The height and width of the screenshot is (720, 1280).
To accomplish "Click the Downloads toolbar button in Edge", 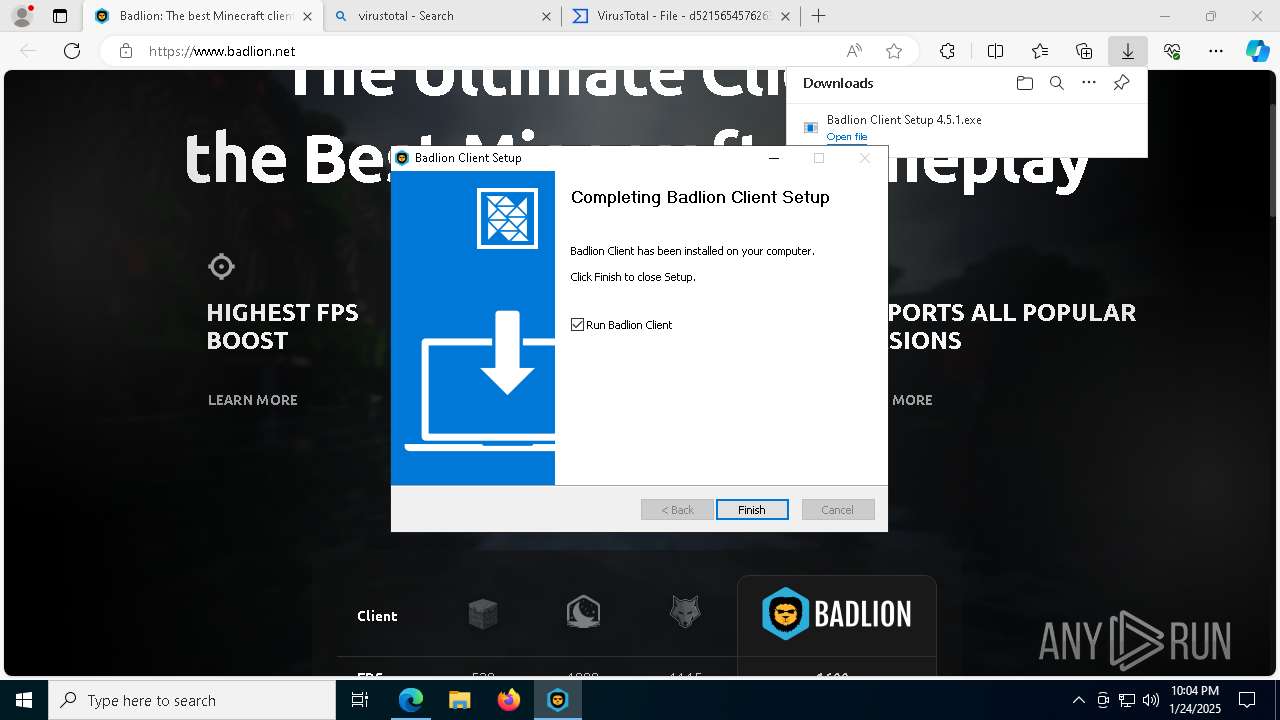I will (1127, 51).
